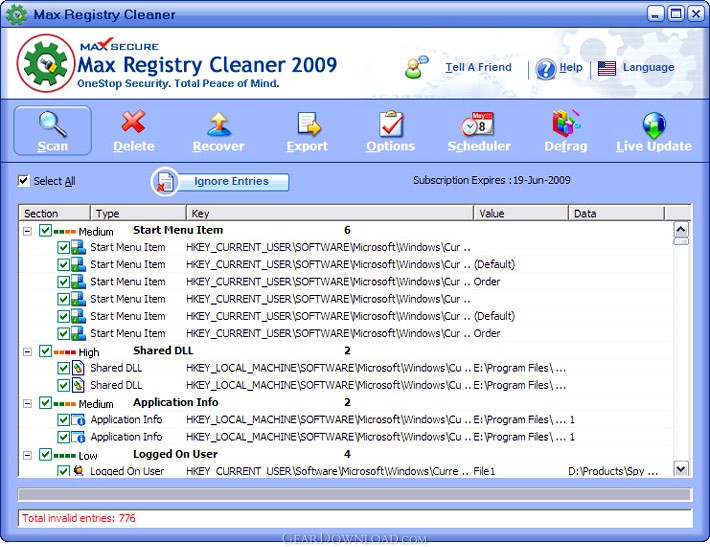Uncheck the Start Menu Item group checkbox
The height and width of the screenshot is (547, 710).
(45, 230)
